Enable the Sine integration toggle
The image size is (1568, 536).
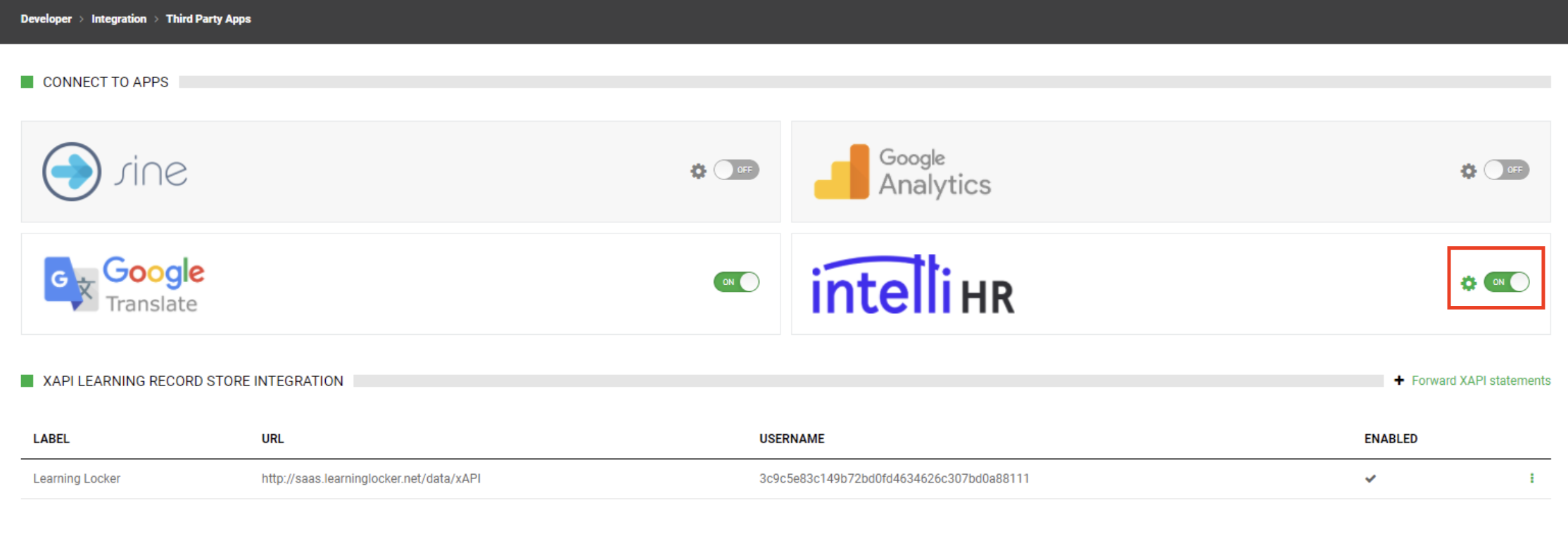[x=736, y=170]
